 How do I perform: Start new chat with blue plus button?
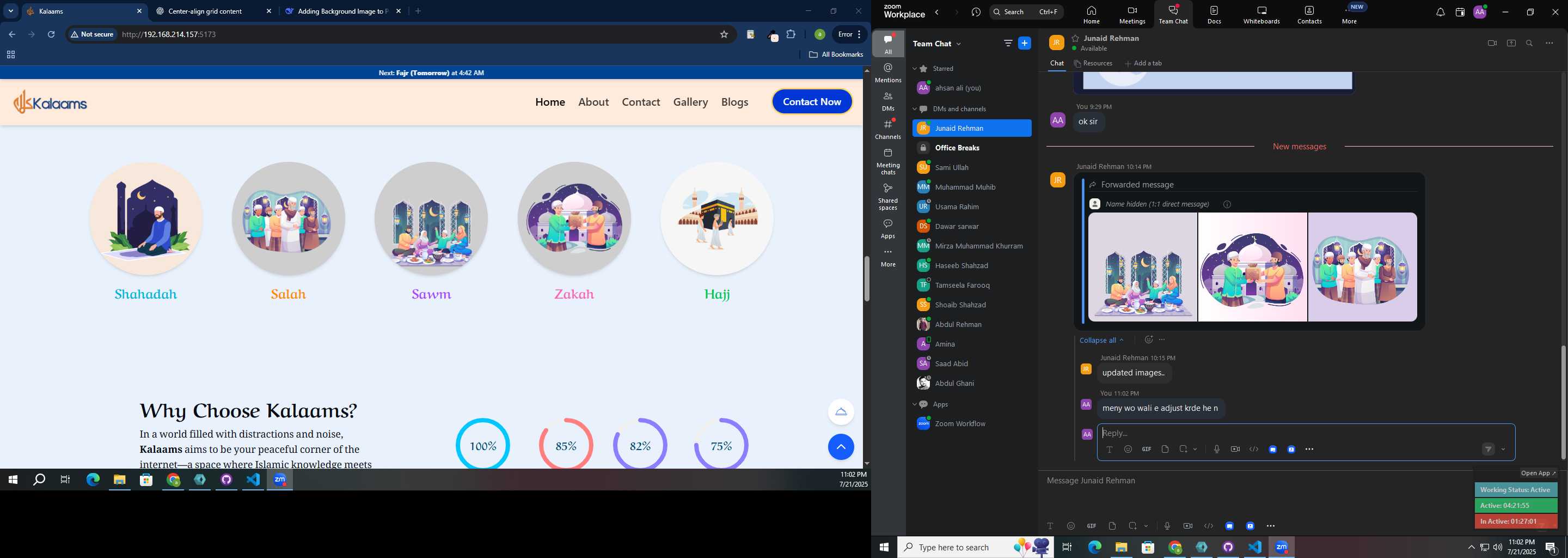[x=1025, y=43]
